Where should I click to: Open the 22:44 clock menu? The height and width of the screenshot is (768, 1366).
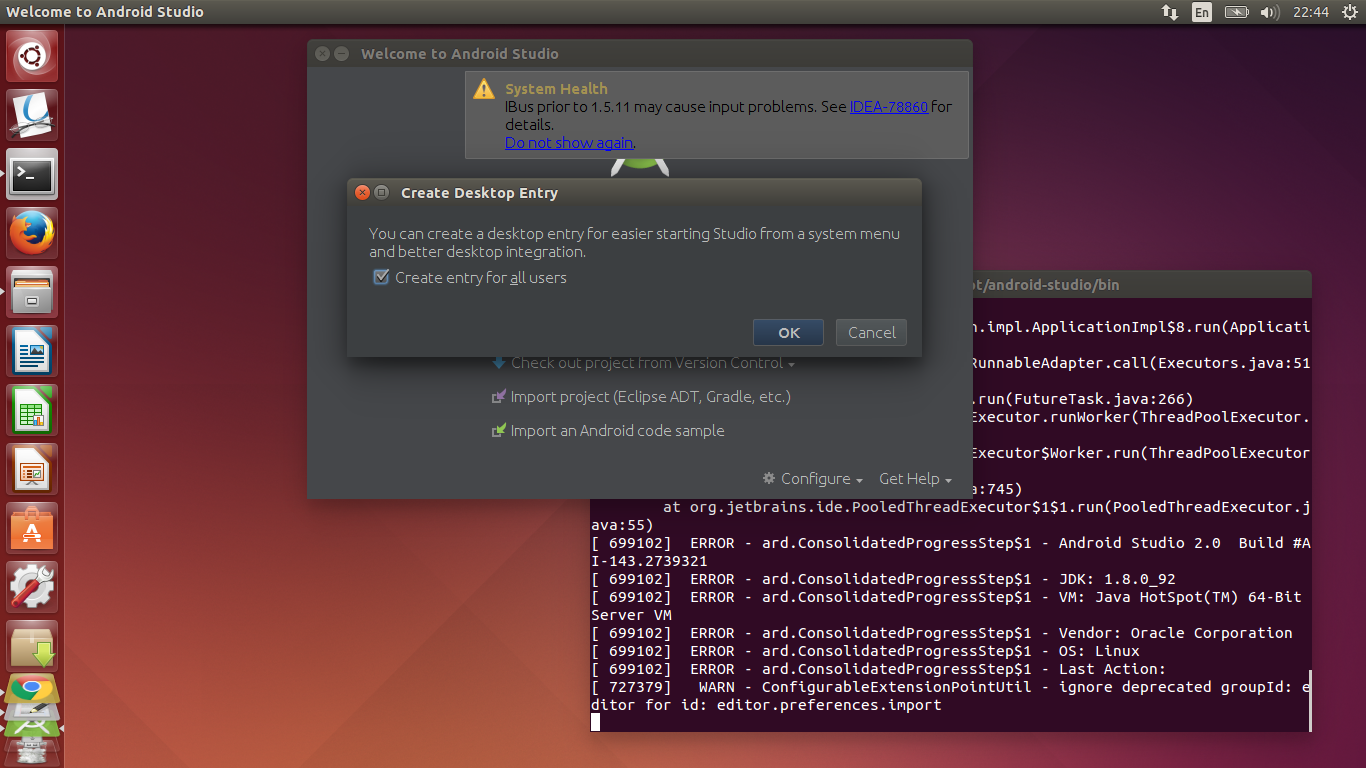[1310, 12]
